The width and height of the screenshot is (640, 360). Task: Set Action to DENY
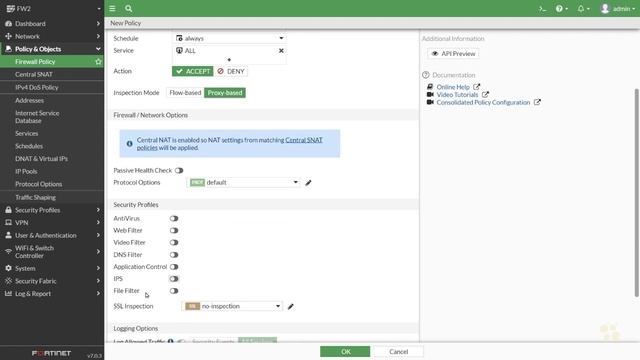pyautogui.click(x=231, y=71)
